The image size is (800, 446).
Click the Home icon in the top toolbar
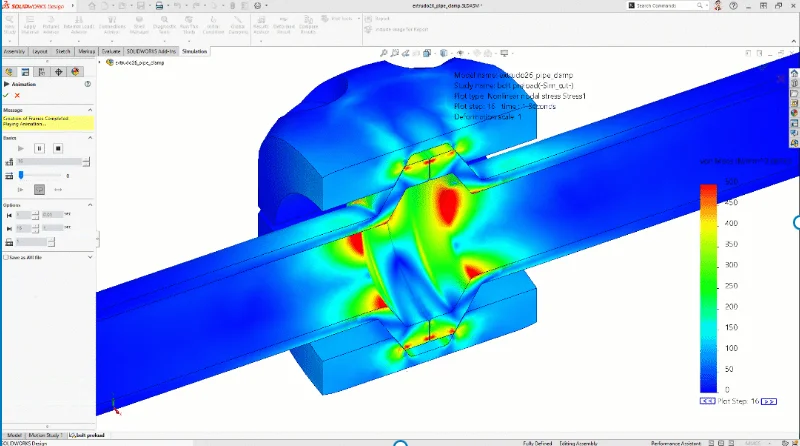[x=92, y=6]
